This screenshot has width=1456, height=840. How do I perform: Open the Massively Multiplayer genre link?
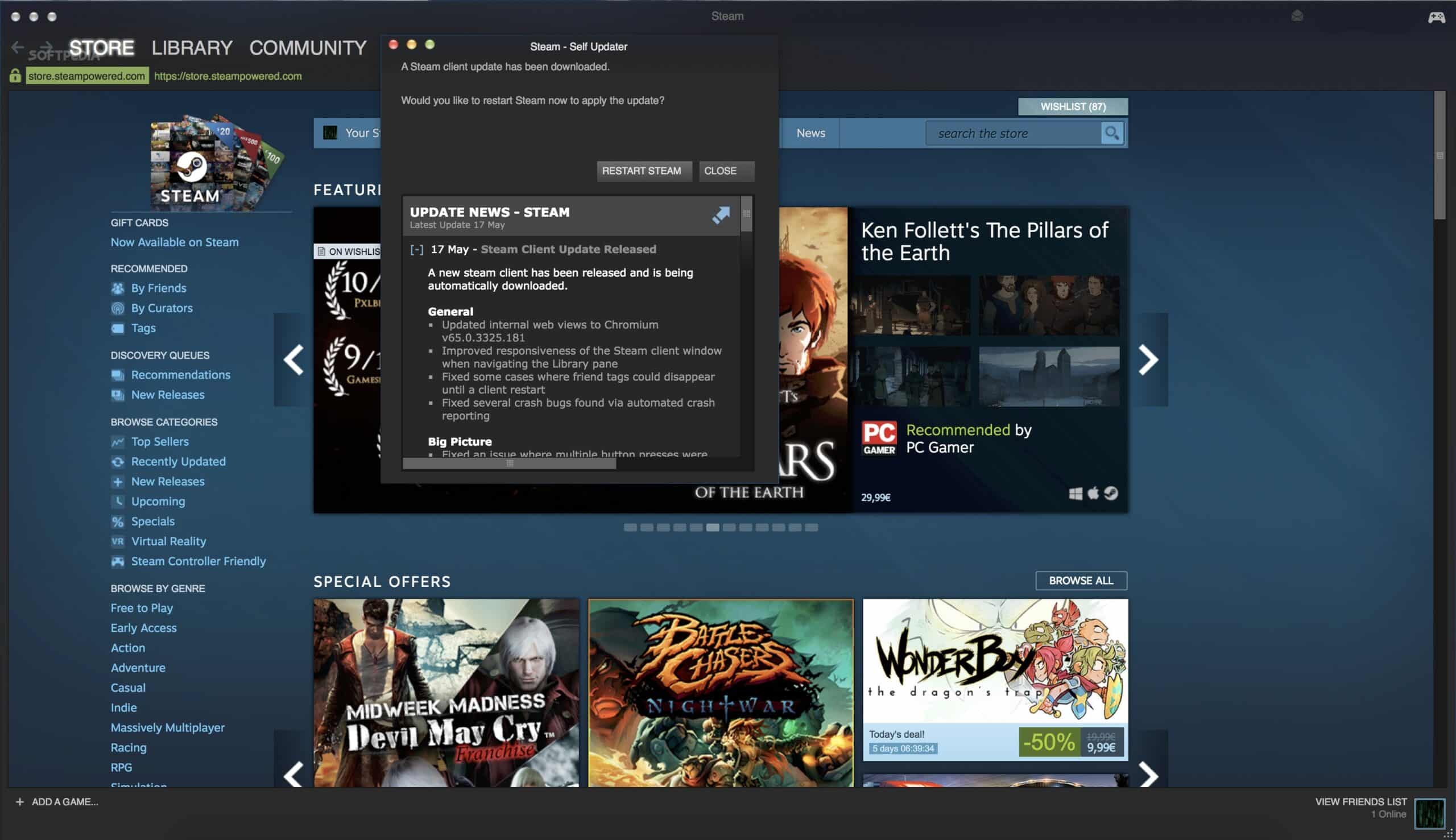point(168,728)
